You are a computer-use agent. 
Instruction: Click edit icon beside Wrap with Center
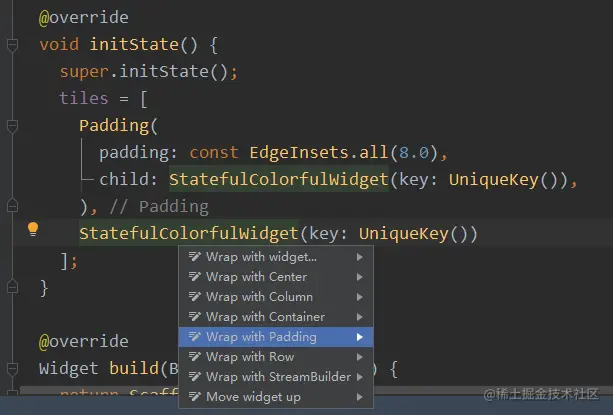[x=195, y=277]
